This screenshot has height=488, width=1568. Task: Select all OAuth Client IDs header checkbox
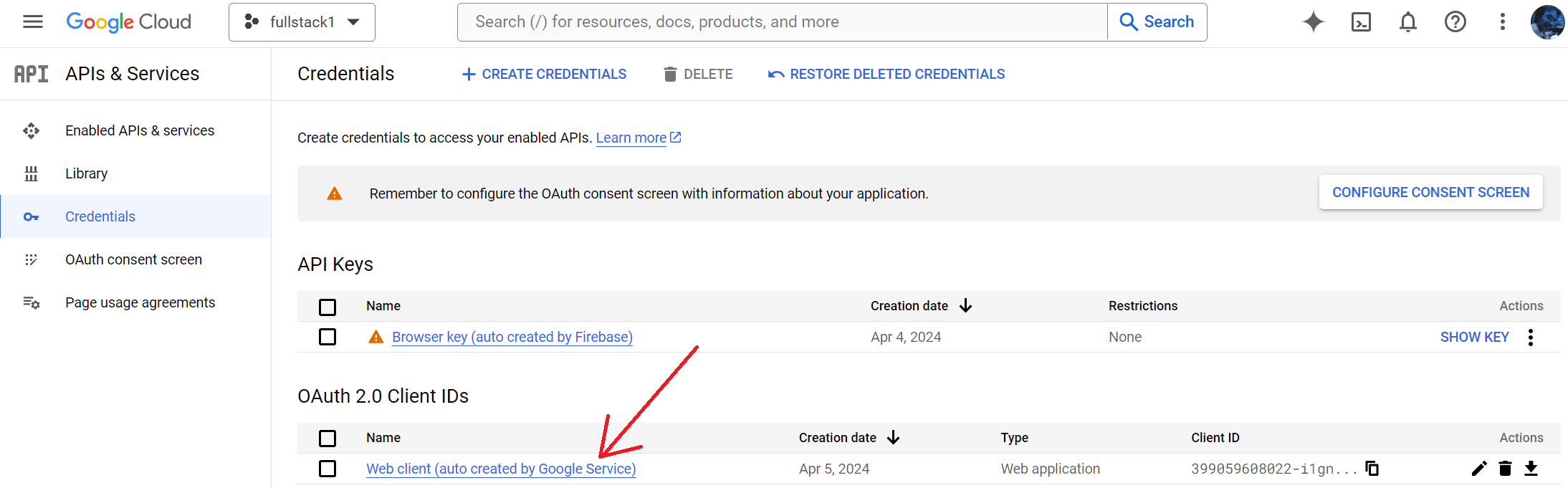[328, 439]
